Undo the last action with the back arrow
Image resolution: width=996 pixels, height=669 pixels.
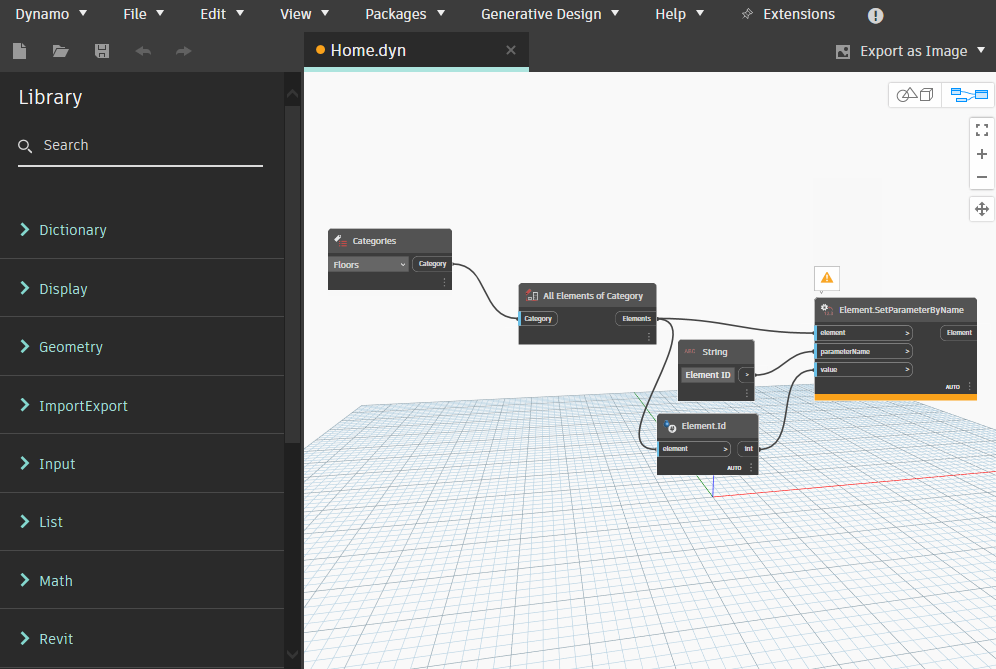click(x=143, y=51)
